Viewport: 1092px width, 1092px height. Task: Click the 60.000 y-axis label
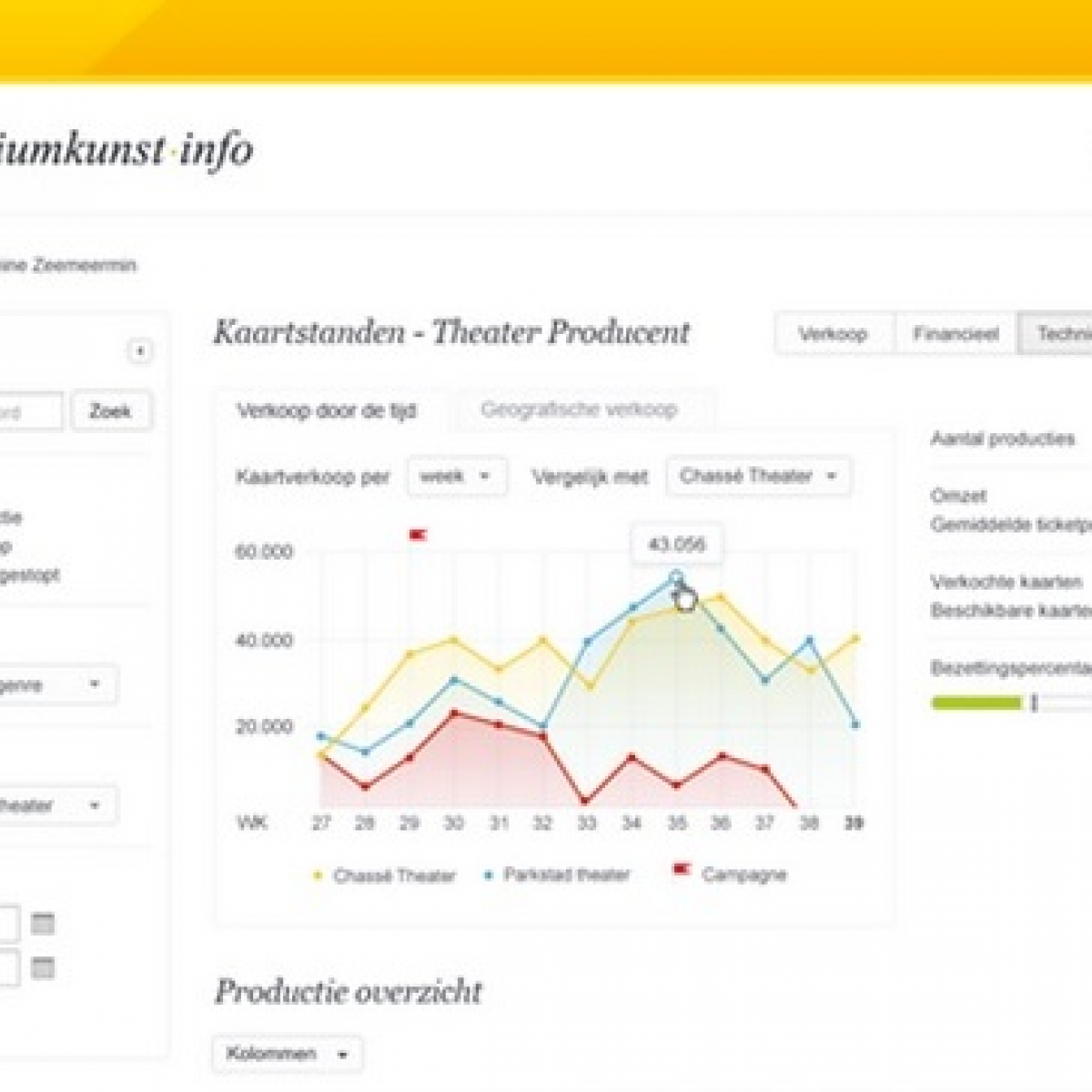pyautogui.click(x=264, y=552)
